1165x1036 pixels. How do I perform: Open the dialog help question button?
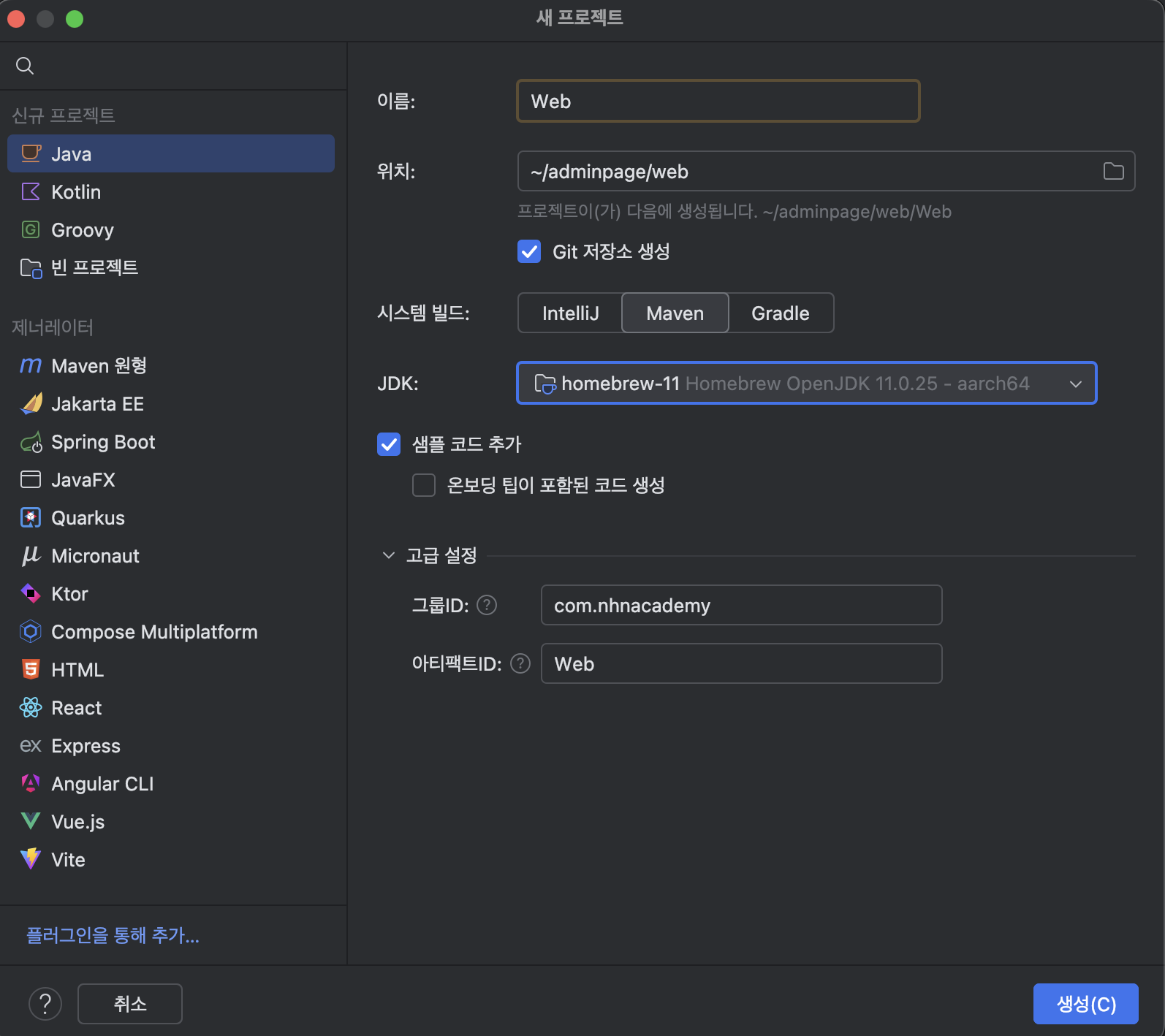(x=45, y=1004)
